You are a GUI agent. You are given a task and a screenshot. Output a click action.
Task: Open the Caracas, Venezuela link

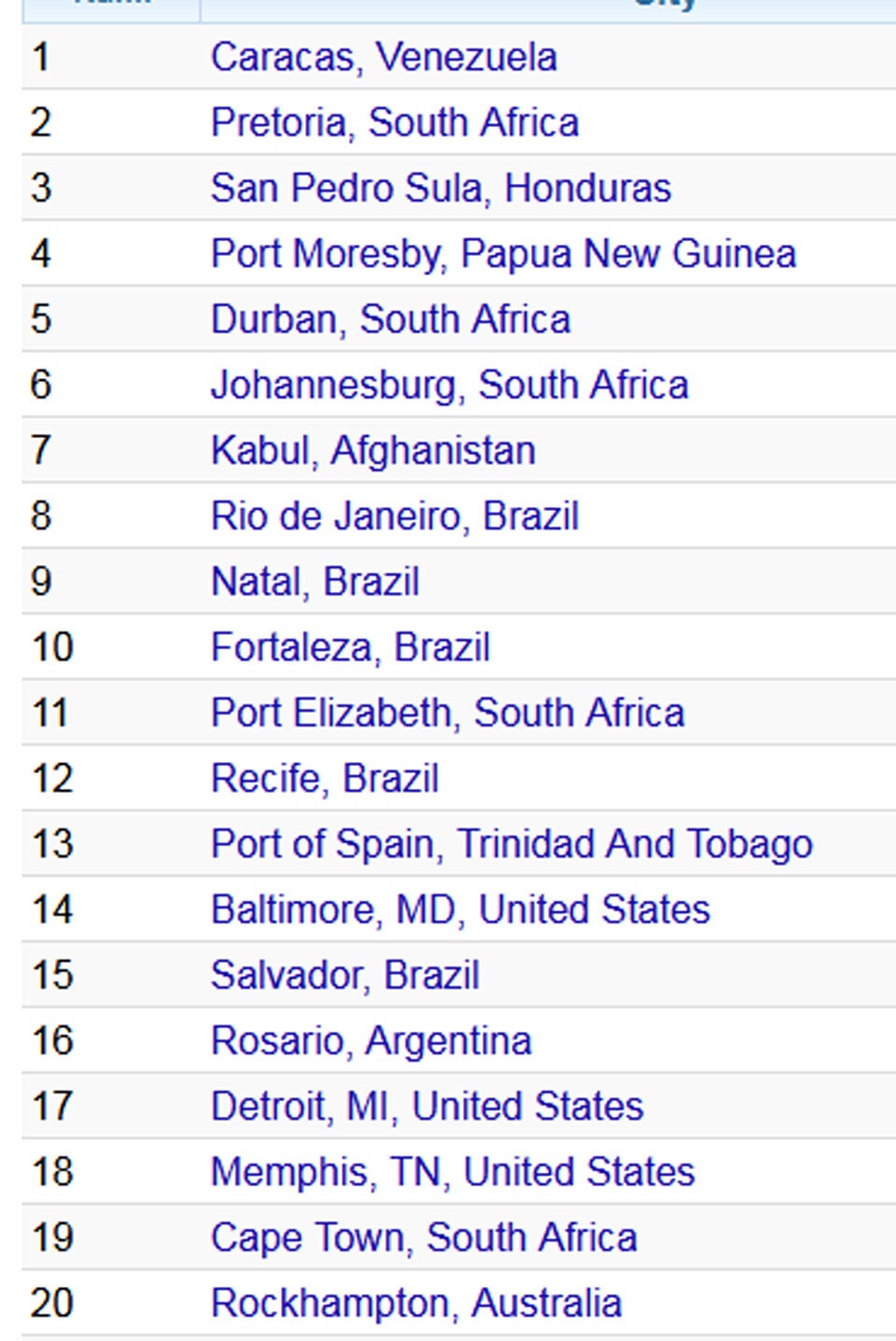coord(384,58)
